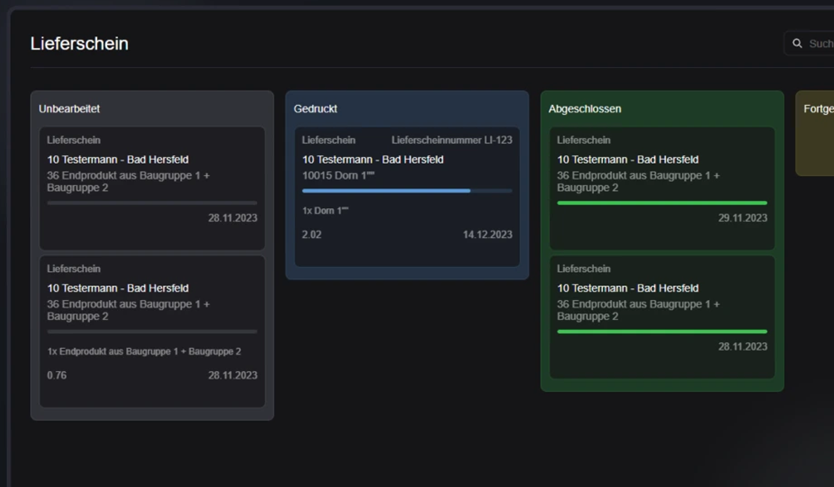Open Abgeschlossen card title dated 29.11.2023
The height and width of the screenshot is (487, 834).
coord(627,159)
